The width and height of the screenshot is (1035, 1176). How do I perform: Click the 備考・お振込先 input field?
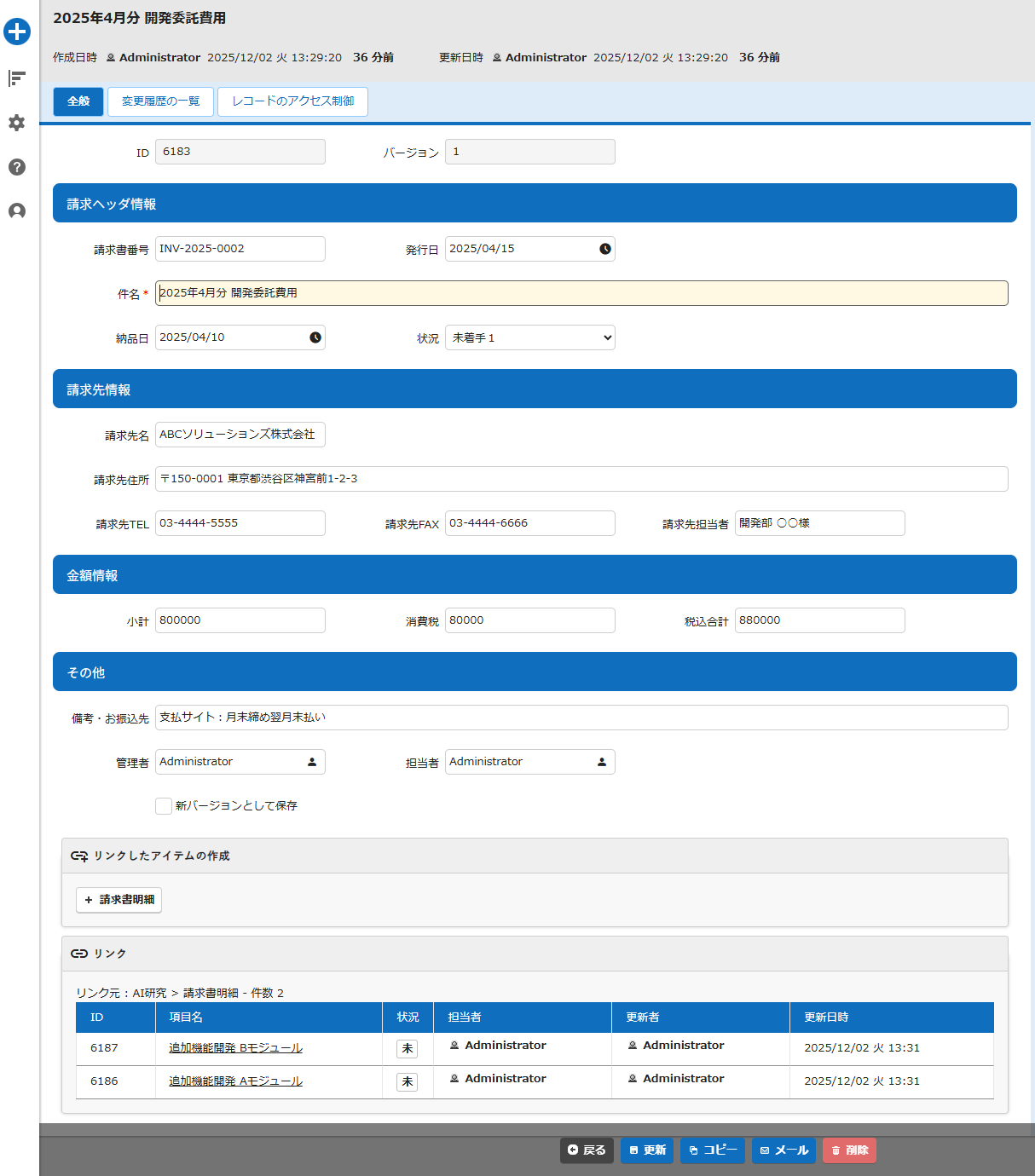[581, 718]
